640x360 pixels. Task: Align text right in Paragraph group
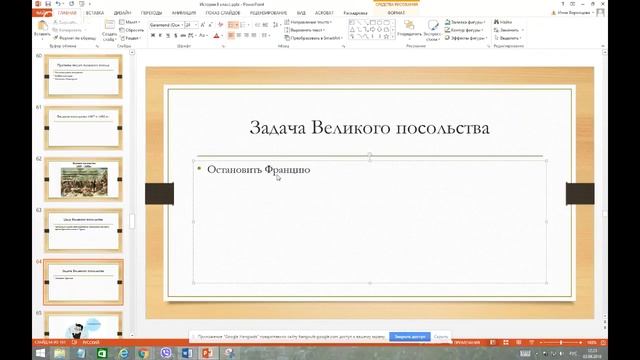[246, 36]
